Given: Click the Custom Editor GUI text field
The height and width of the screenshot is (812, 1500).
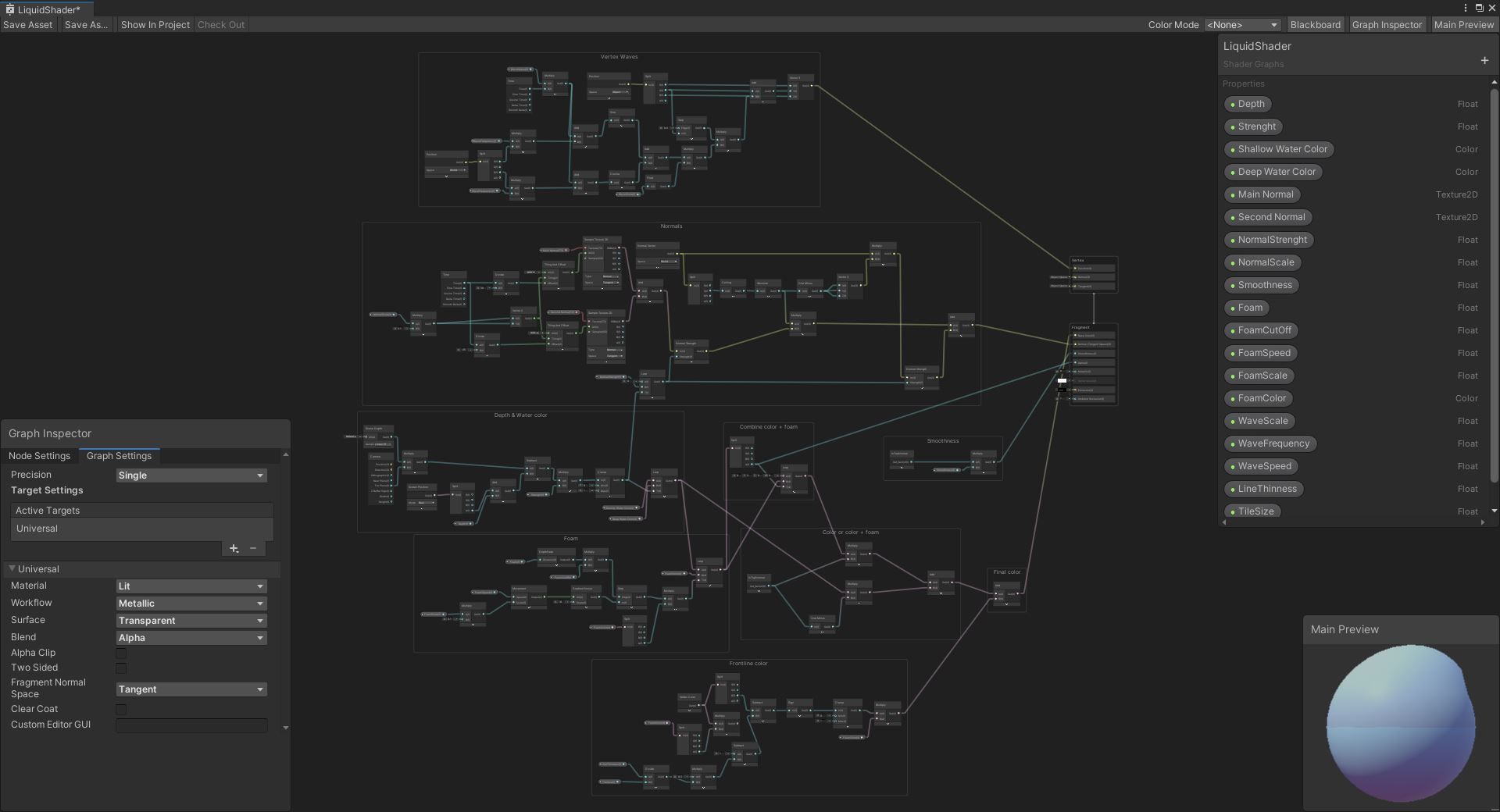Looking at the screenshot, I should point(191,725).
